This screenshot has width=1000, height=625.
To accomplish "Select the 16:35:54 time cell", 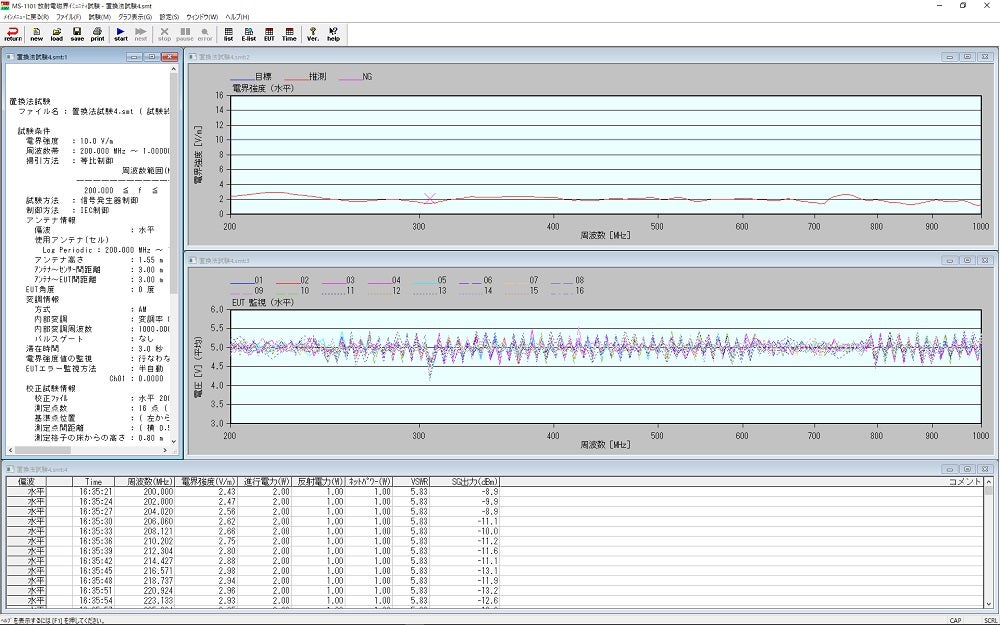I will [93, 601].
